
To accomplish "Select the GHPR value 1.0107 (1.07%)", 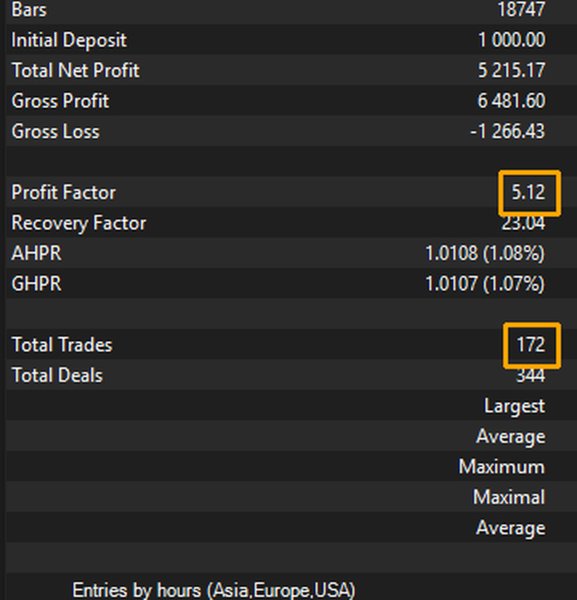I will point(485,284).
